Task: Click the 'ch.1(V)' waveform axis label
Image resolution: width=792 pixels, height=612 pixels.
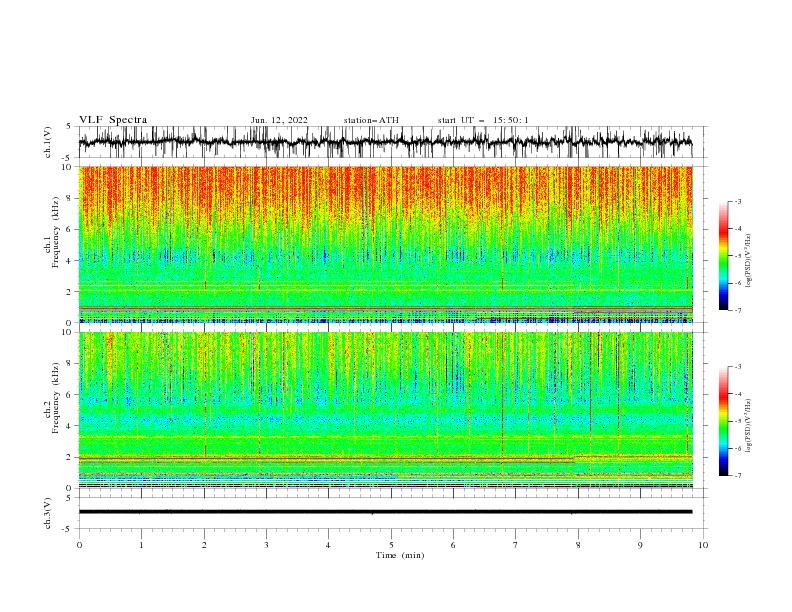Action: 48,142
